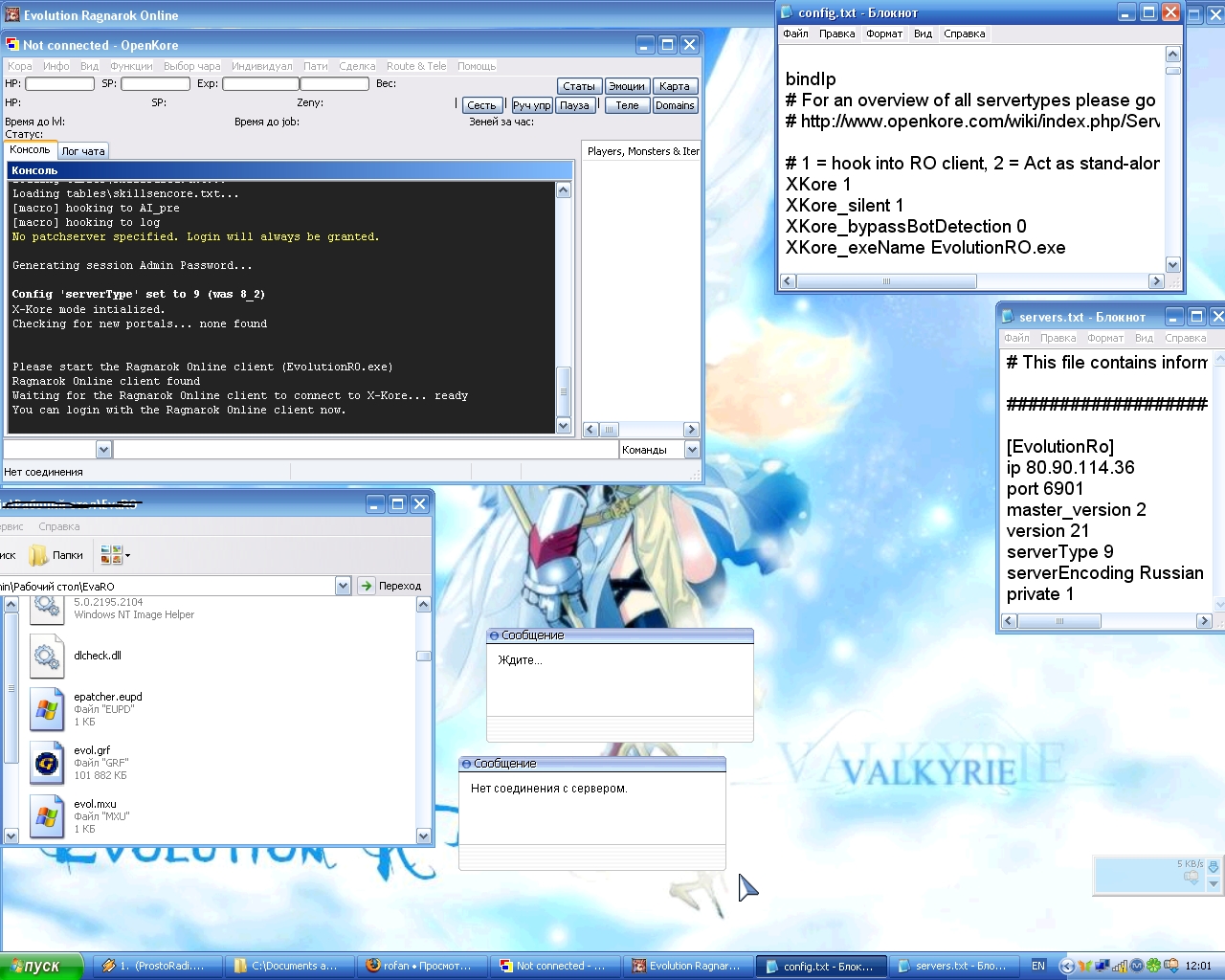The height and width of the screenshot is (980, 1225).
Task: Open Вид menu in servers.txt Notepad
Action: [1144, 338]
